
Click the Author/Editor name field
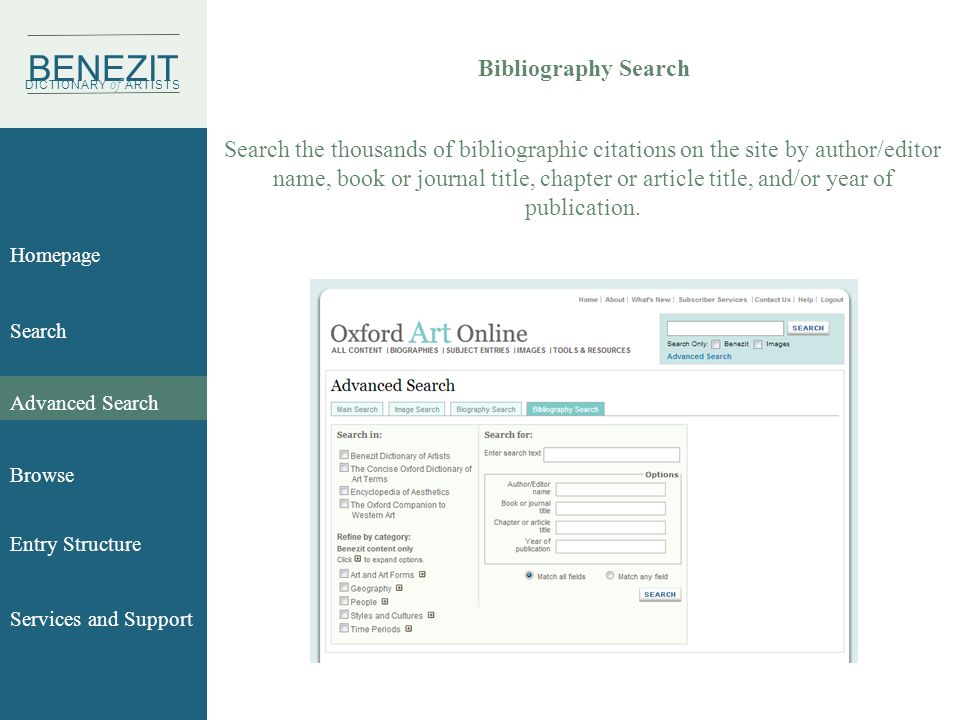[x=610, y=489]
